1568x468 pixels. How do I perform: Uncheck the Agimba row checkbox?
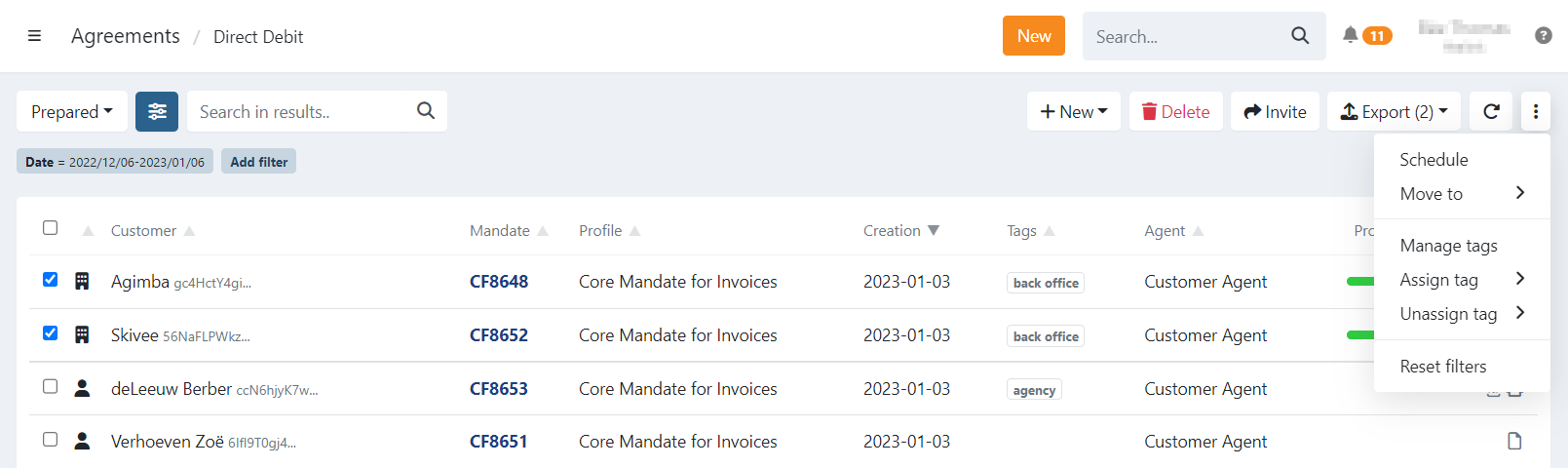[51, 280]
